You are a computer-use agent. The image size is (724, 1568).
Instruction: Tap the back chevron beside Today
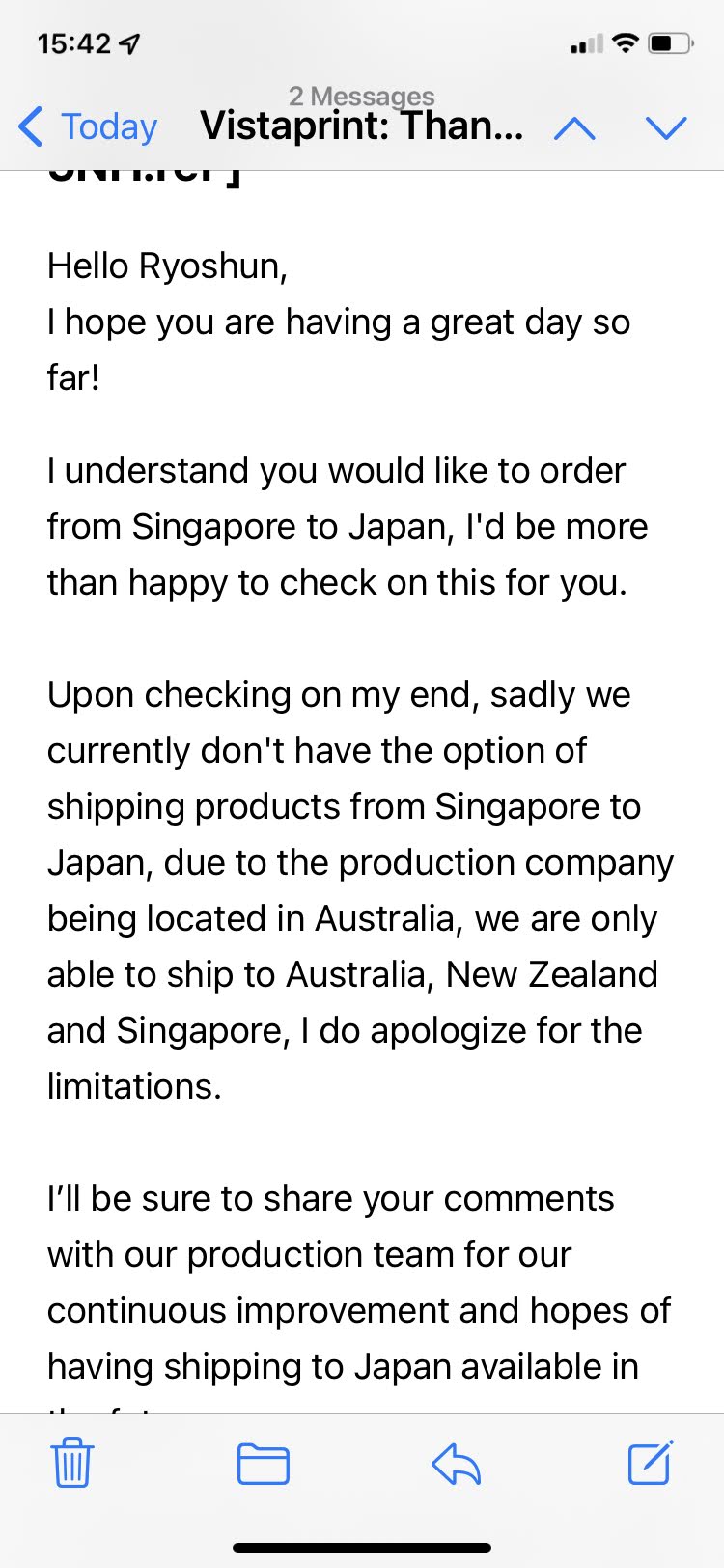click(31, 126)
